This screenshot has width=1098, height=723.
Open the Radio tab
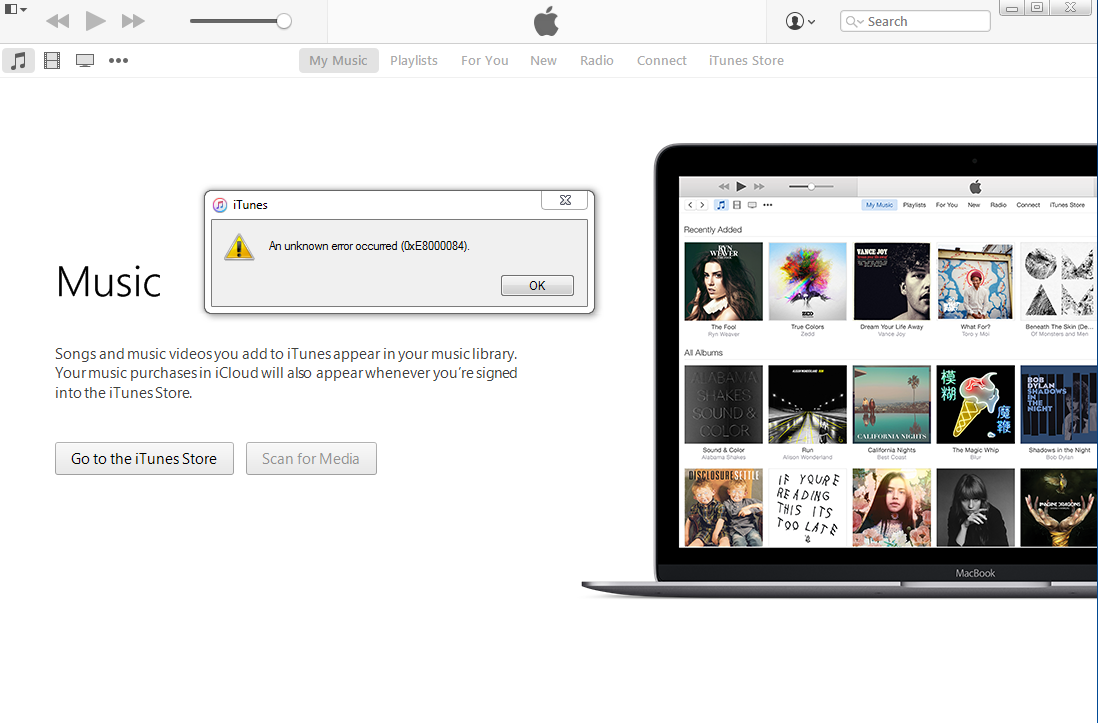597,60
